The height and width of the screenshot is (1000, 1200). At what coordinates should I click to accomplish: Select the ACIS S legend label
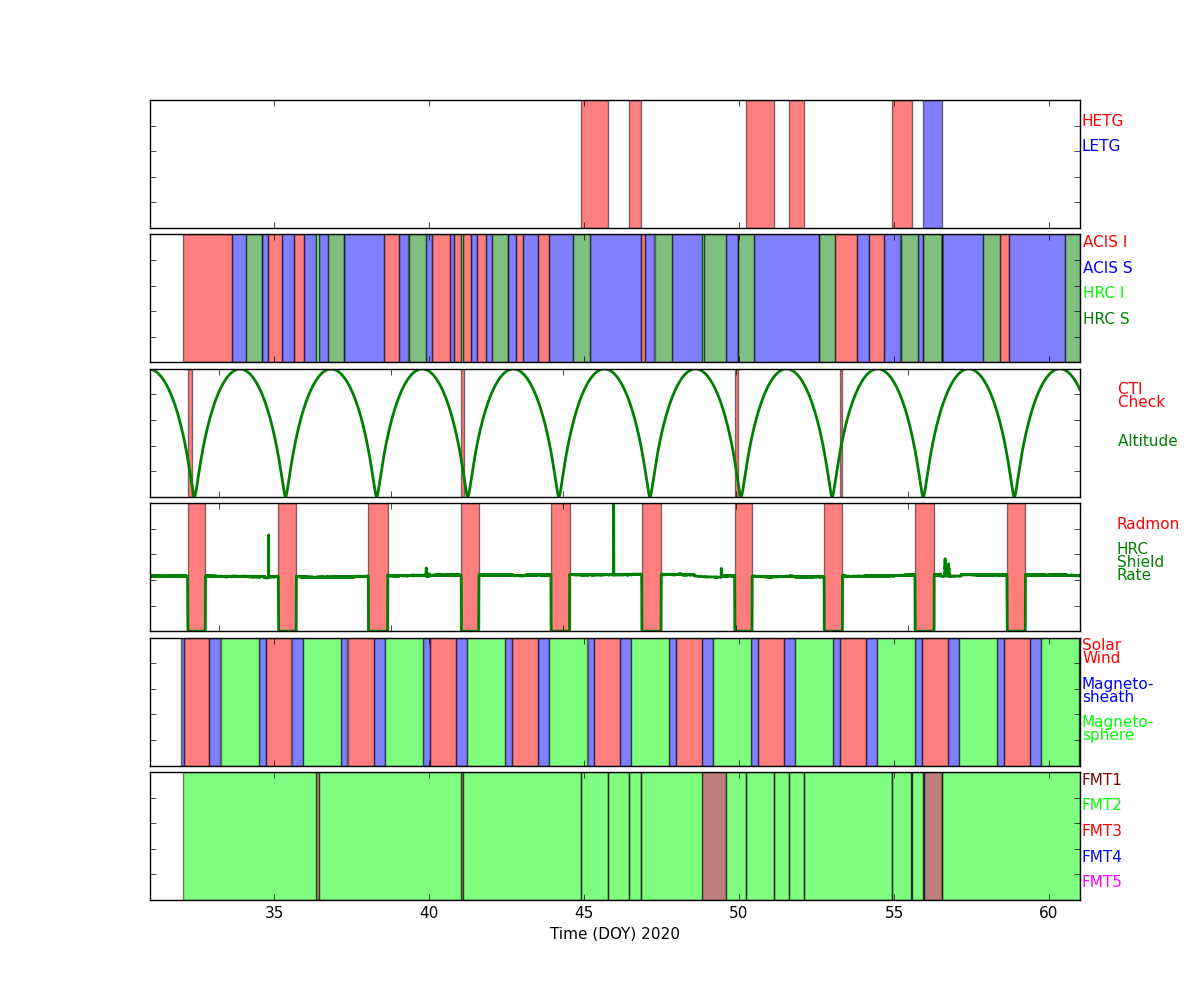coord(1107,268)
